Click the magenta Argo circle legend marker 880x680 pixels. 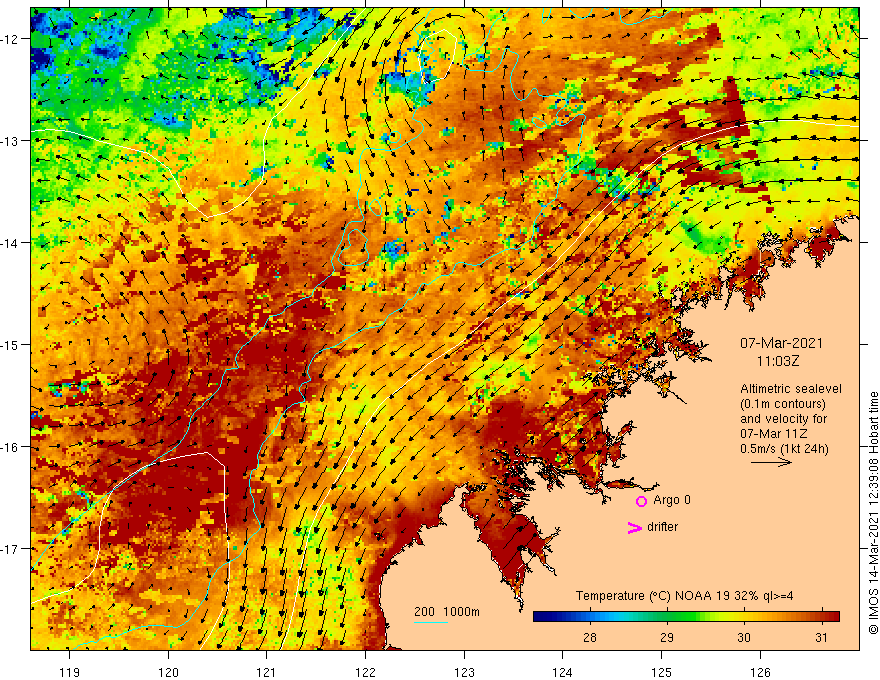click(x=641, y=501)
